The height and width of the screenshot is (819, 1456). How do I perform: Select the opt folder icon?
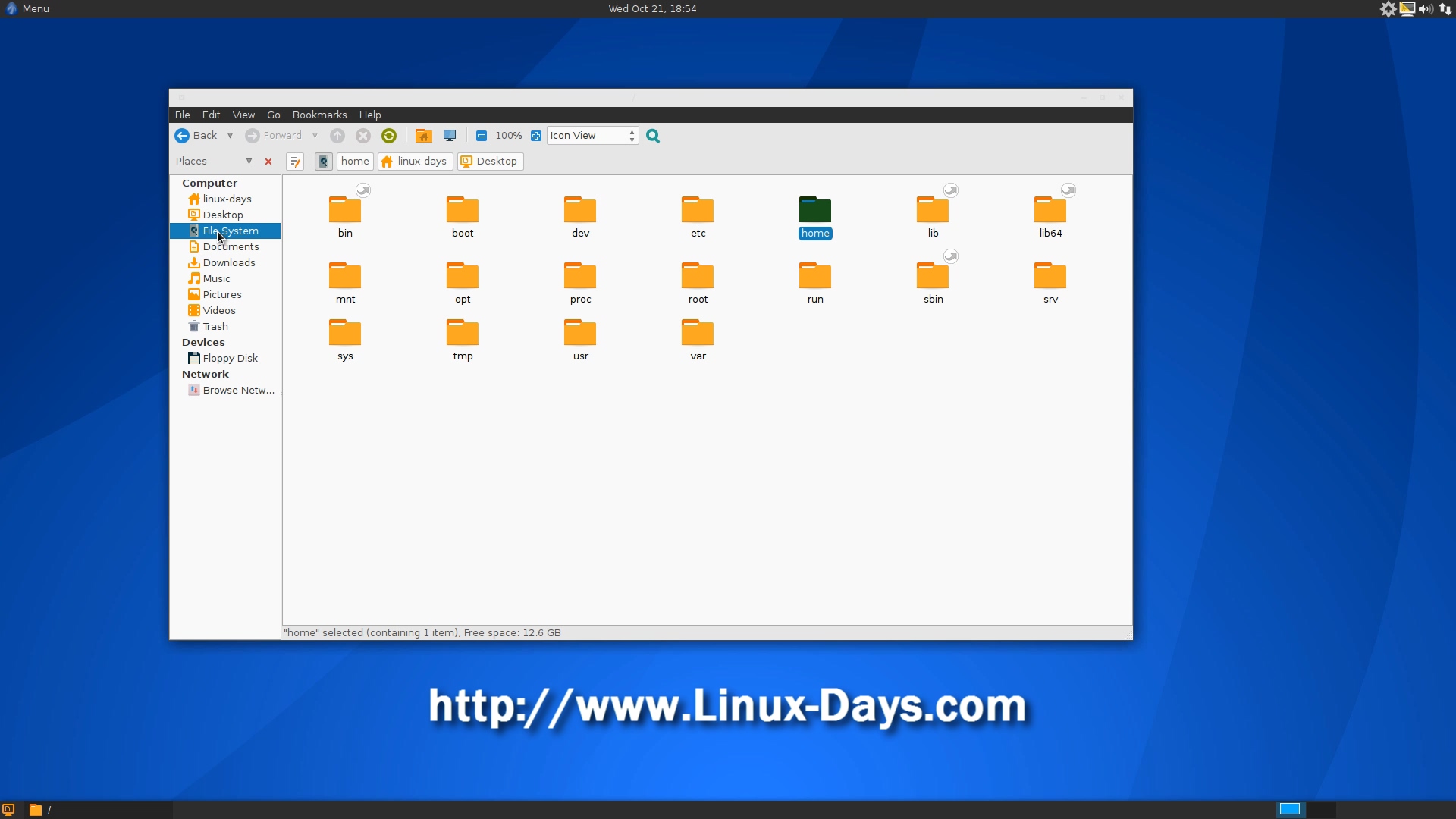pyautogui.click(x=463, y=275)
